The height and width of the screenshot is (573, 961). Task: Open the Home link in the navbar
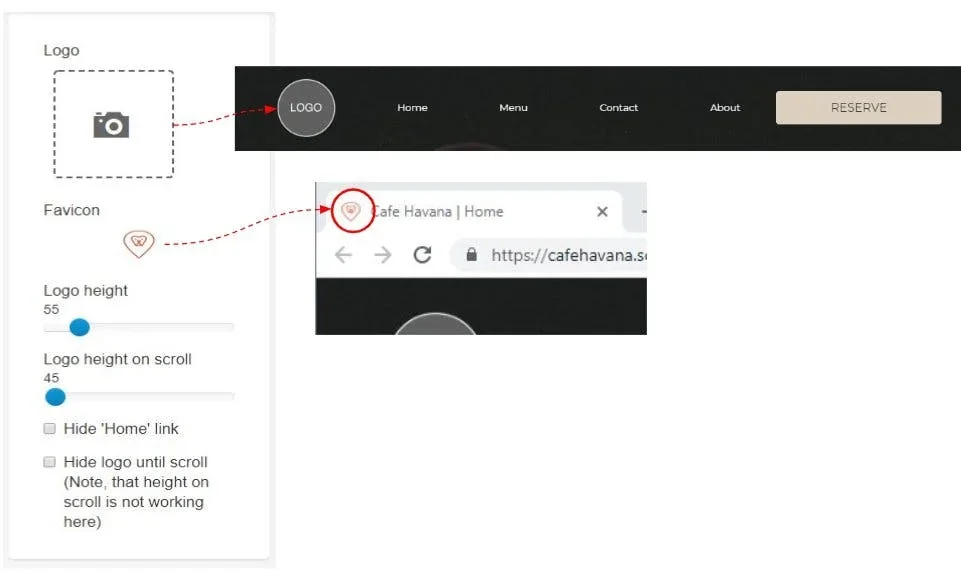point(412,108)
